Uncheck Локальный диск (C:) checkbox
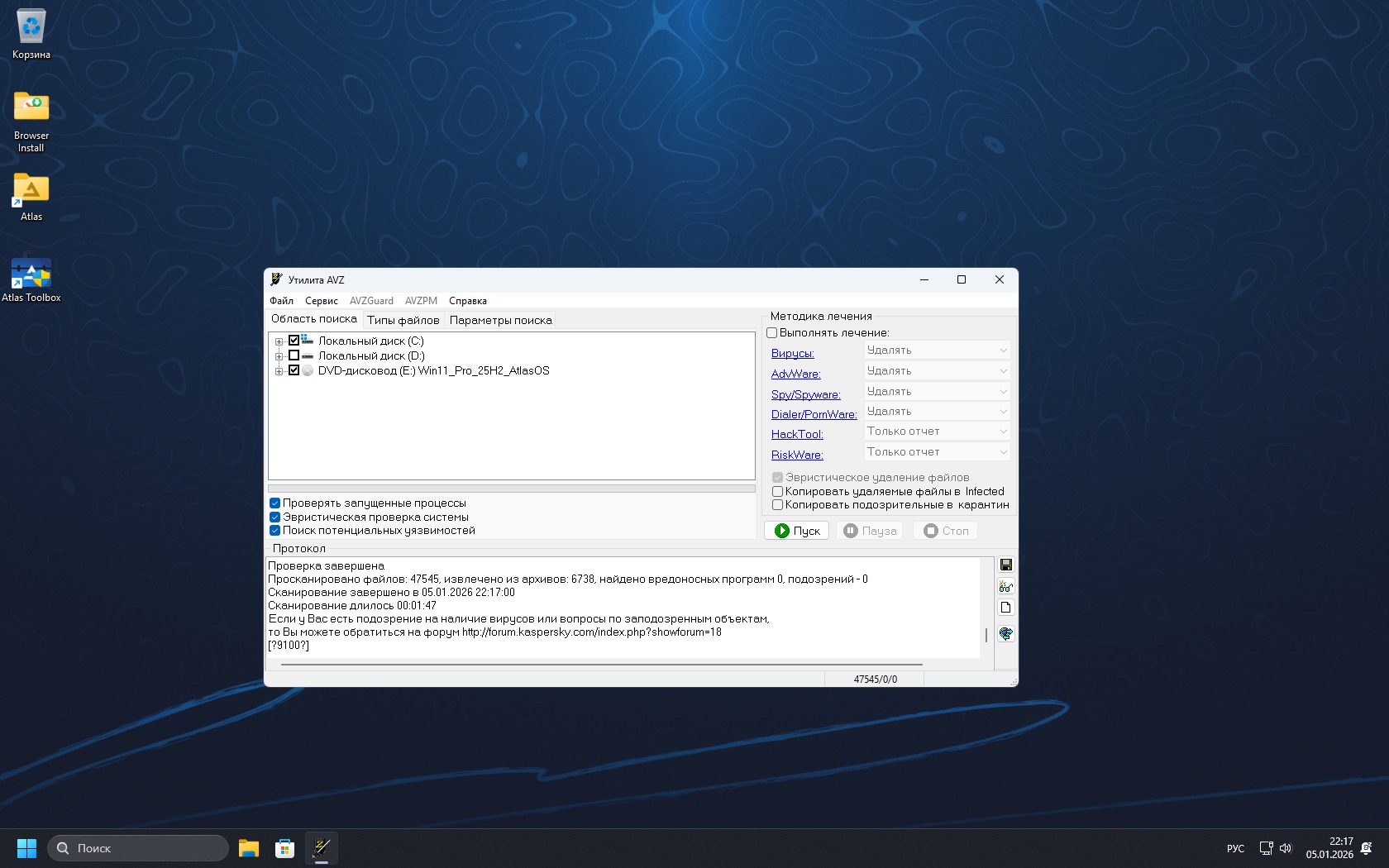This screenshot has height=868, width=1389. click(294, 341)
